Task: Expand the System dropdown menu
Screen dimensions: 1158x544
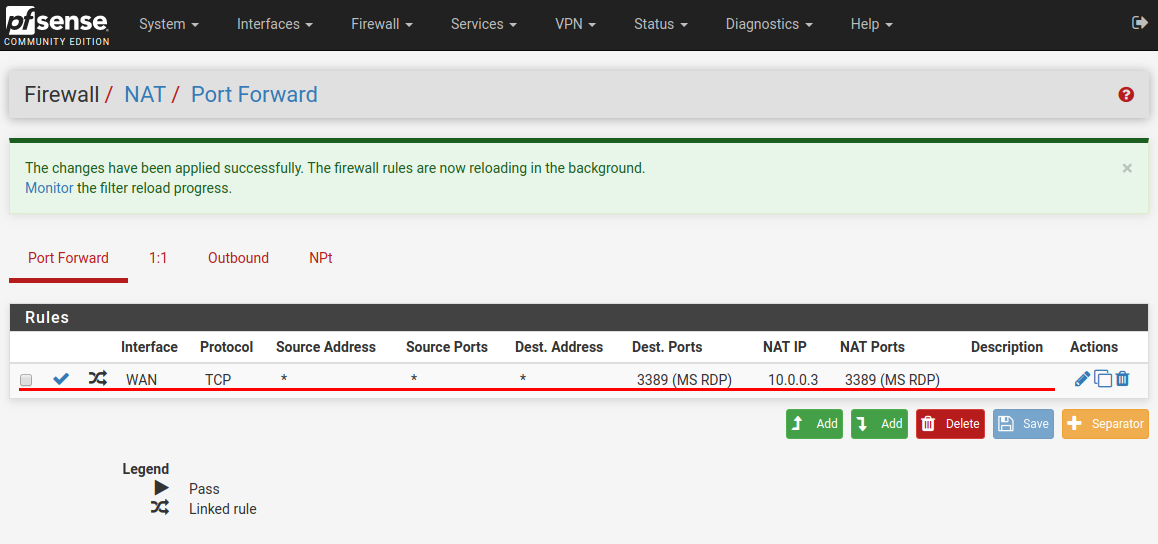Action: click(168, 24)
